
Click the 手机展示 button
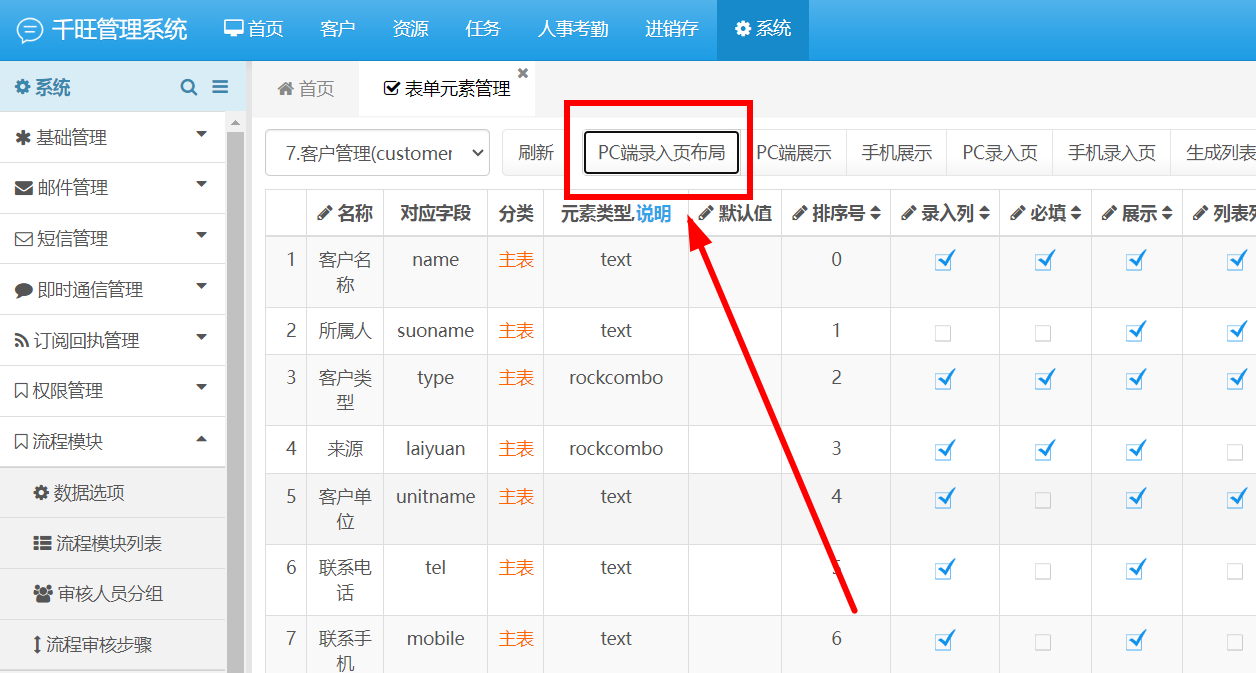tap(897, 153)
